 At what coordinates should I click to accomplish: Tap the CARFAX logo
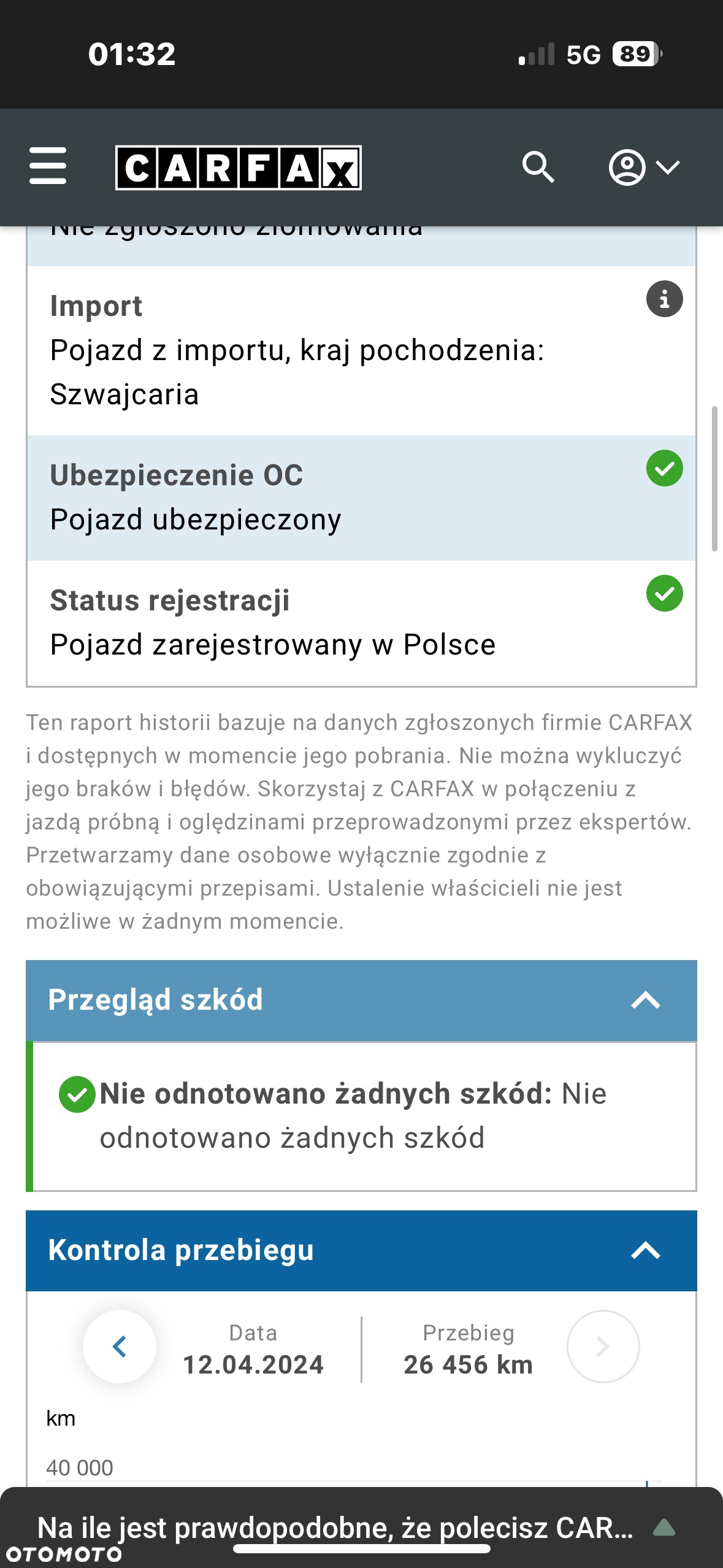click(239, 167)
